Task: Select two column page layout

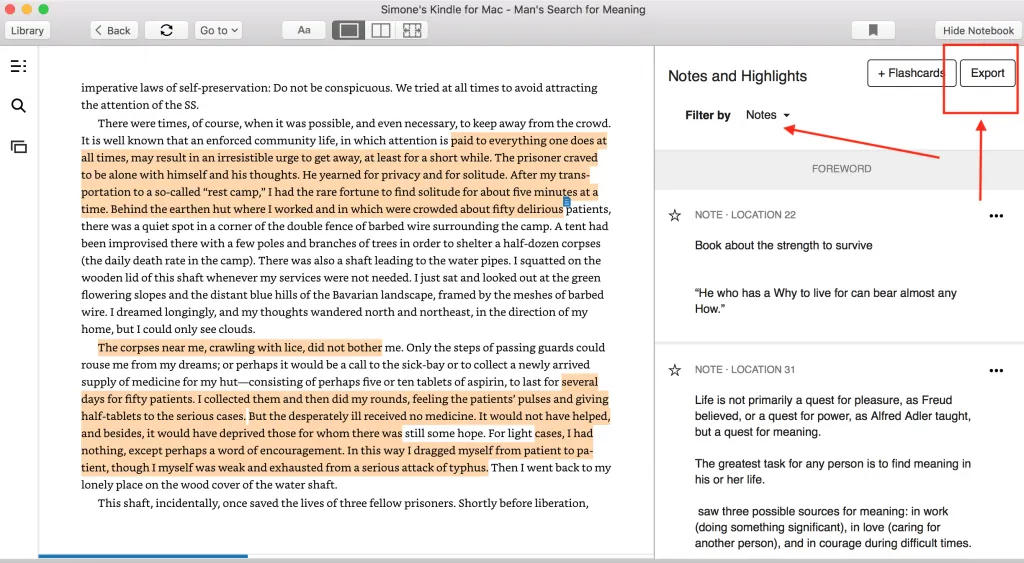Action: (x=381, y=31)
